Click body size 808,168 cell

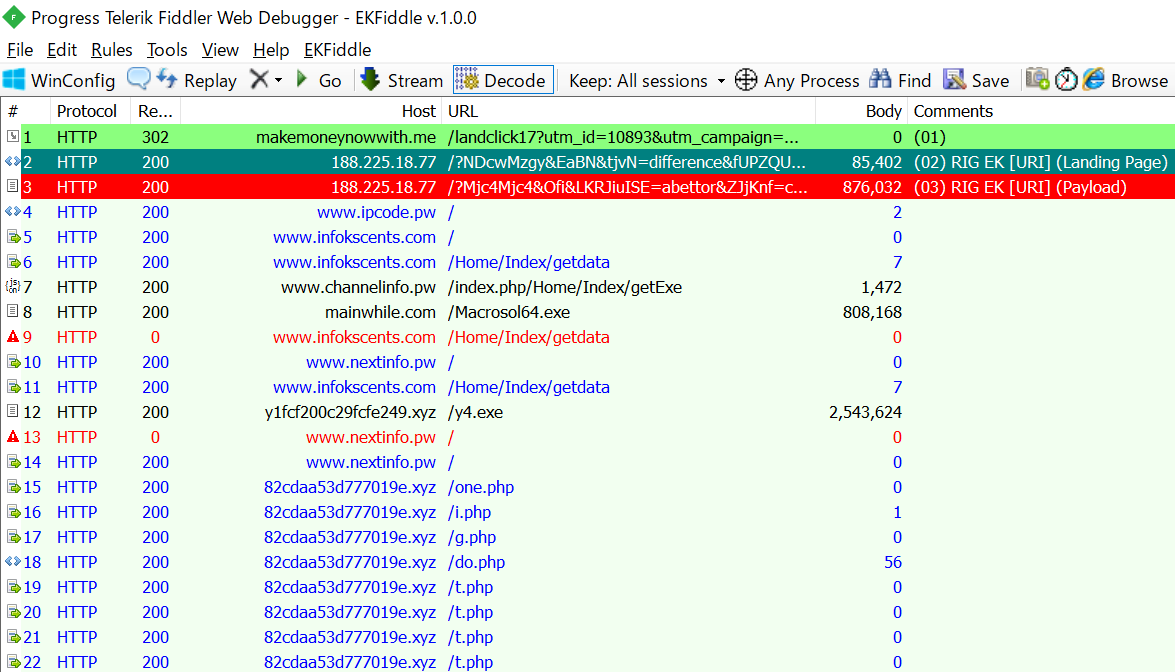point(872,312)
